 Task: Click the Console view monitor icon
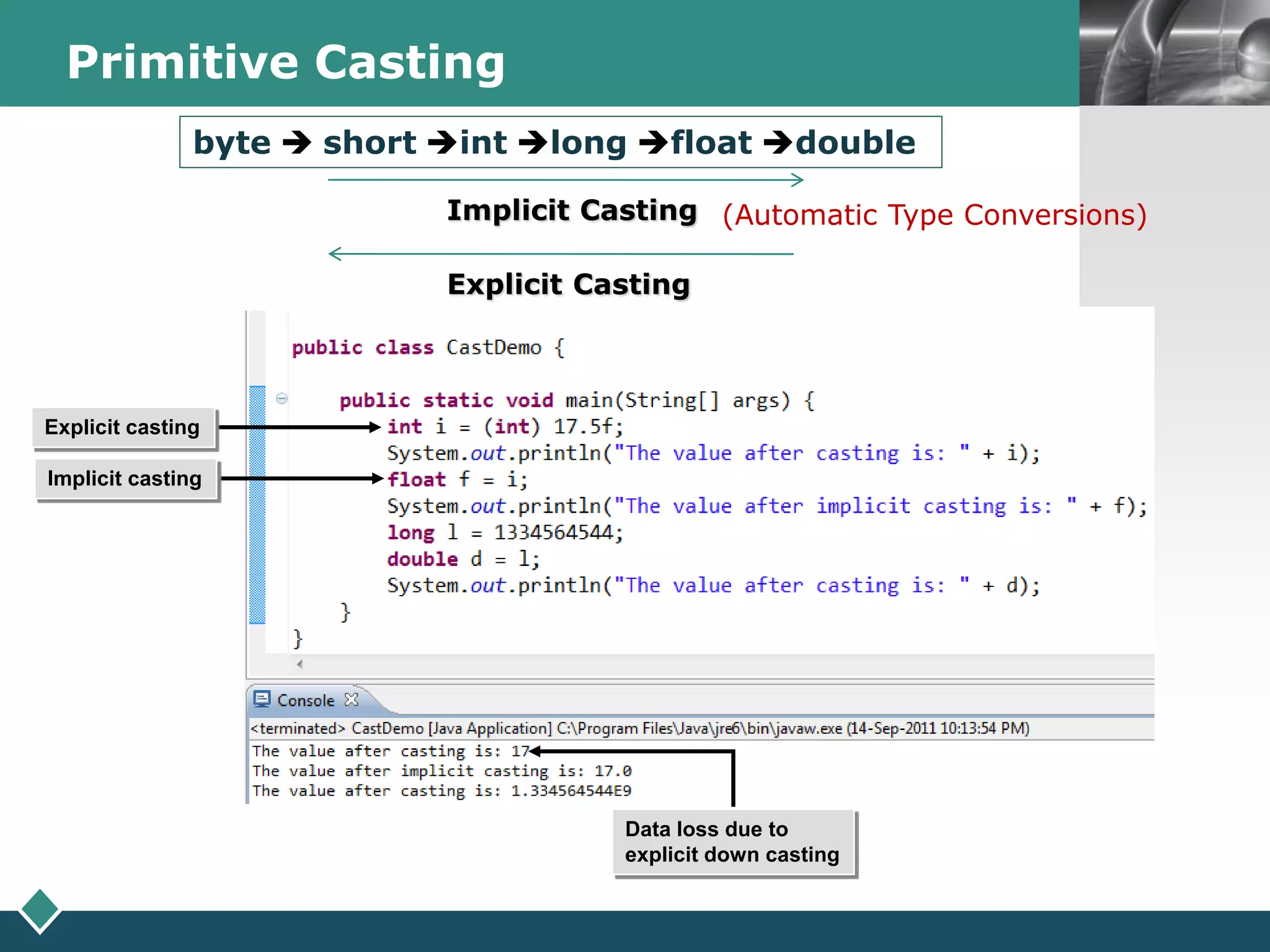(262, 699)
